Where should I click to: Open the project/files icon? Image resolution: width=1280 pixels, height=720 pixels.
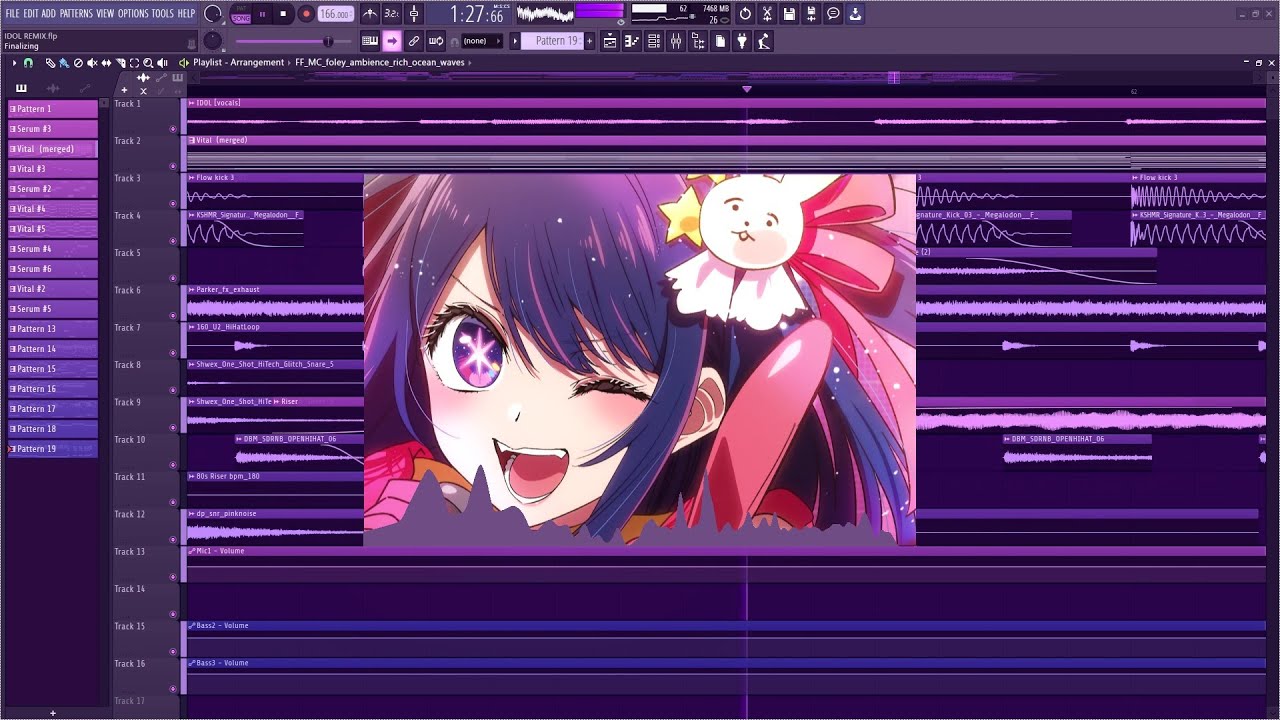(x=720, y=41)
